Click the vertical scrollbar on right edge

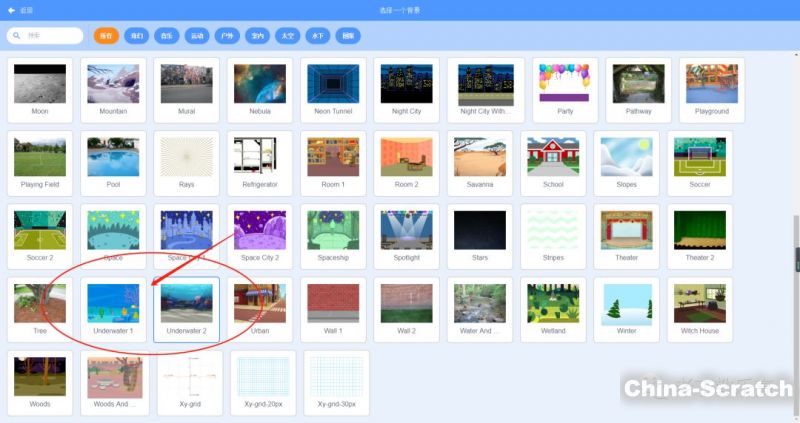pyautogui.click(x=796, y=258)
